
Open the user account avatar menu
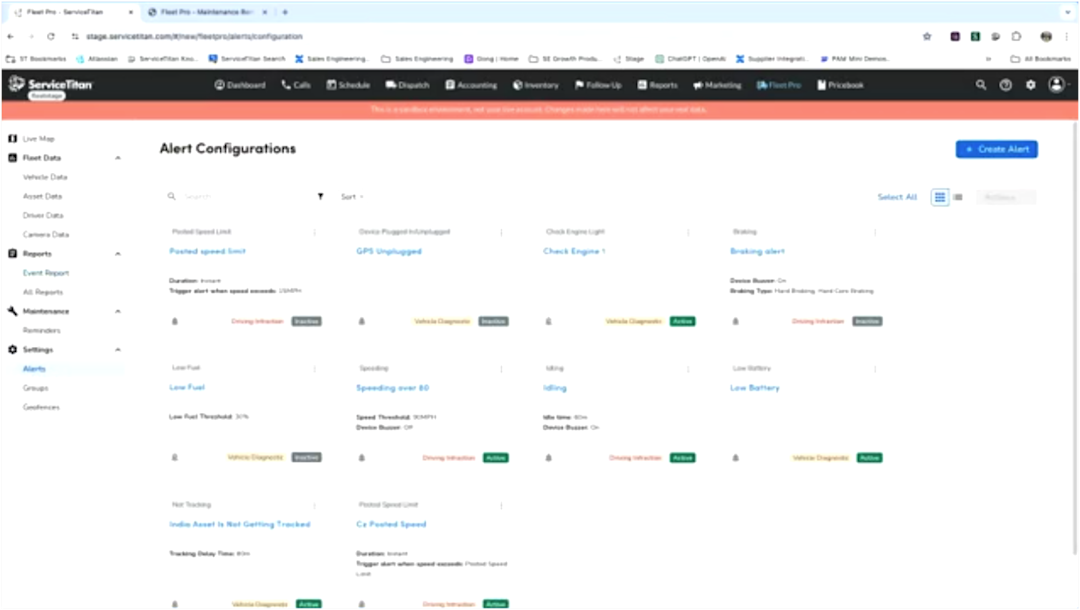click(x=1057, y=85)
